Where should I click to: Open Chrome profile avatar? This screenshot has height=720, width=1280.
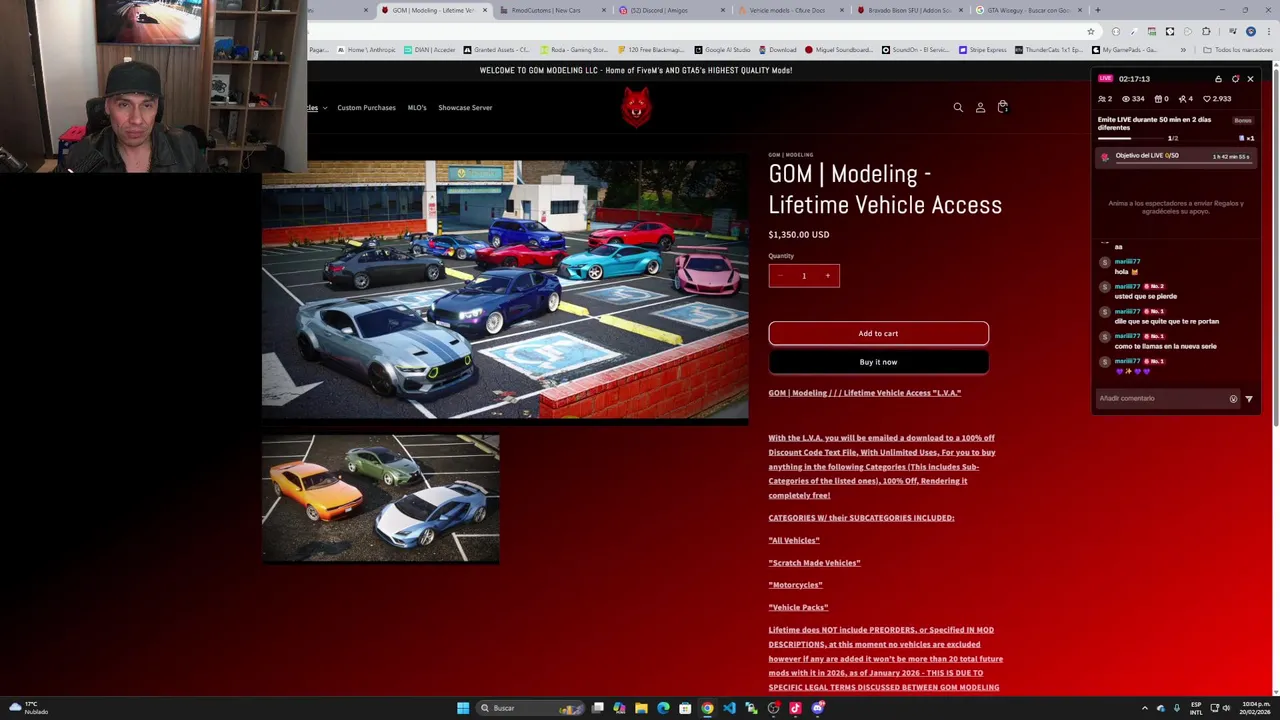pos(1250,31)
